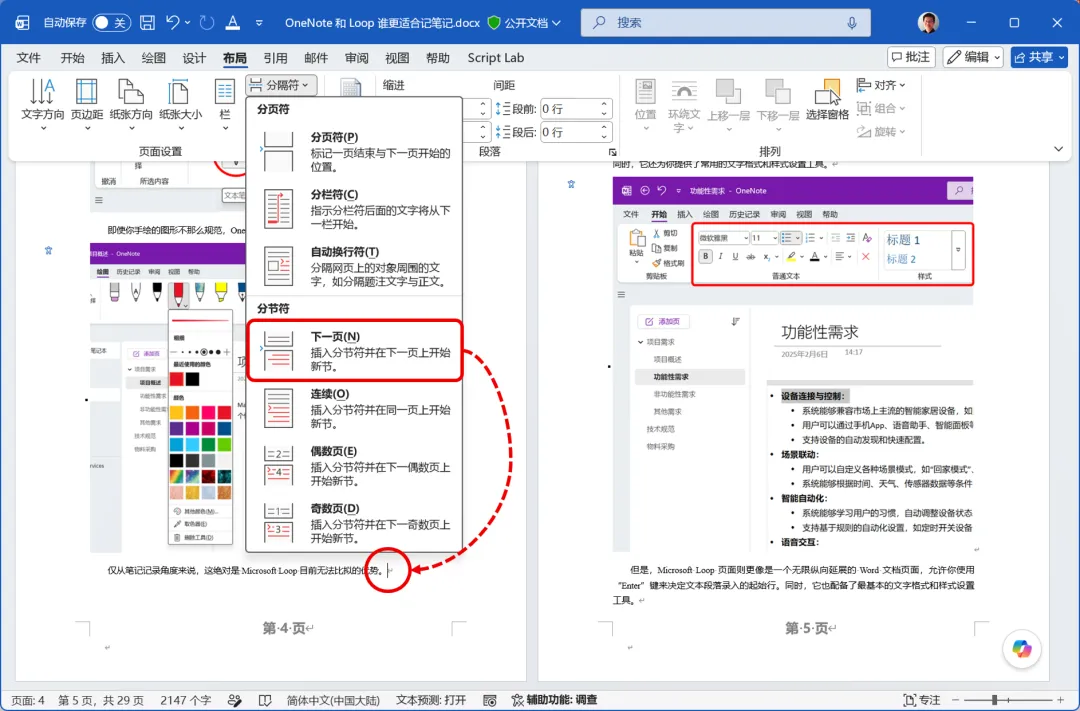This screenshot has width=1080, height=711.
Task: Select 自动换行符(T) text wrapping break
Action: pos(354,266)
